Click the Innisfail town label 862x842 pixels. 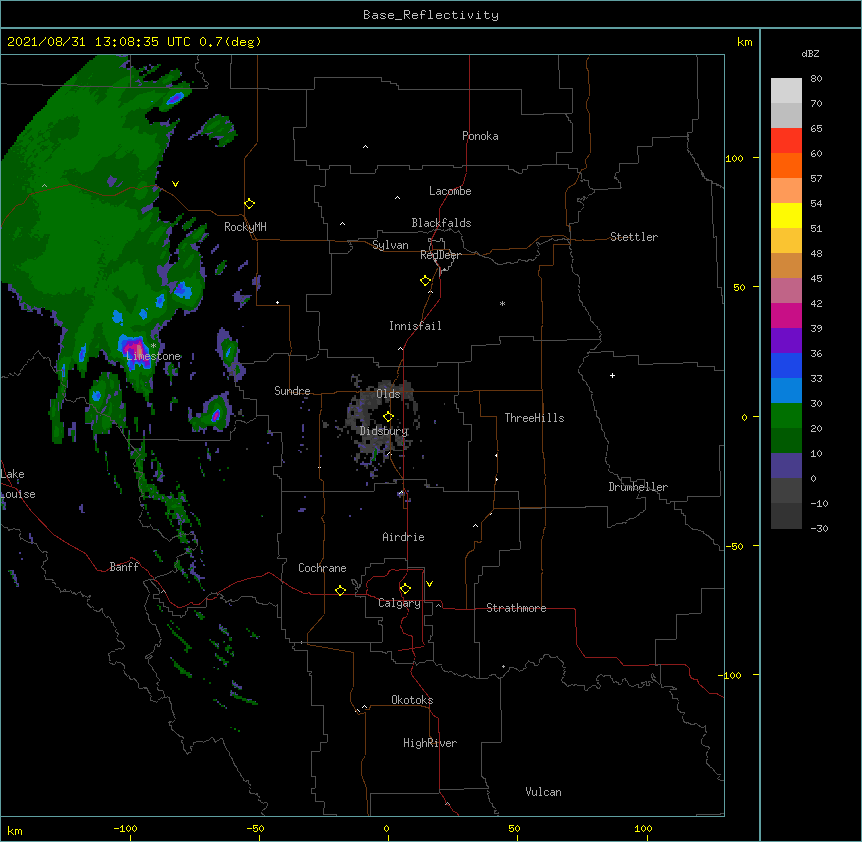(x=415, y=326)
